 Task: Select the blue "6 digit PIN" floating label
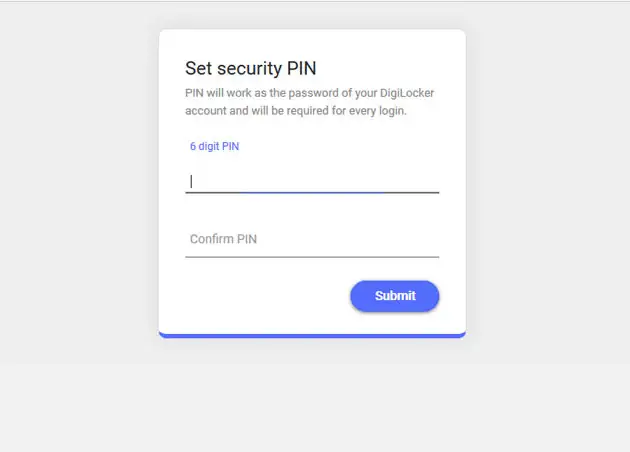(215, 147)
